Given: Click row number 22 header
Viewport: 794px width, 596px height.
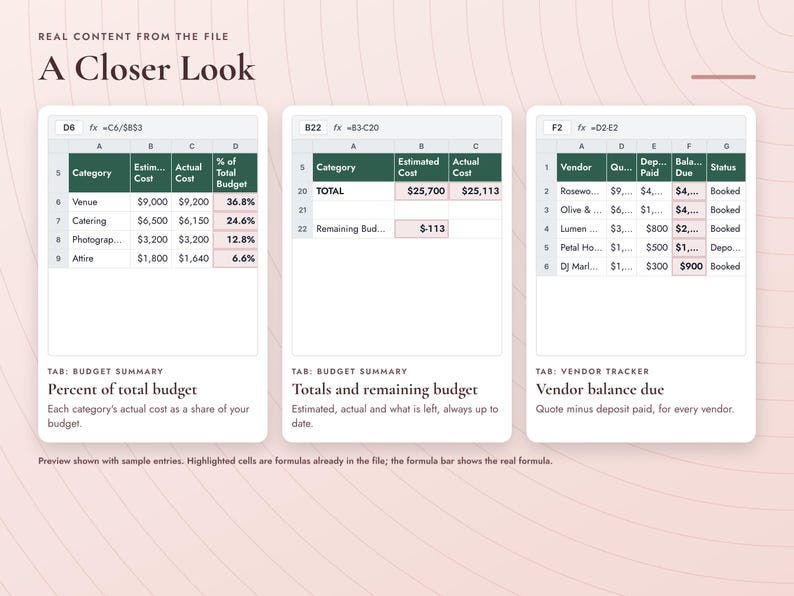Looking at the screenshot, I should (302, 228).
